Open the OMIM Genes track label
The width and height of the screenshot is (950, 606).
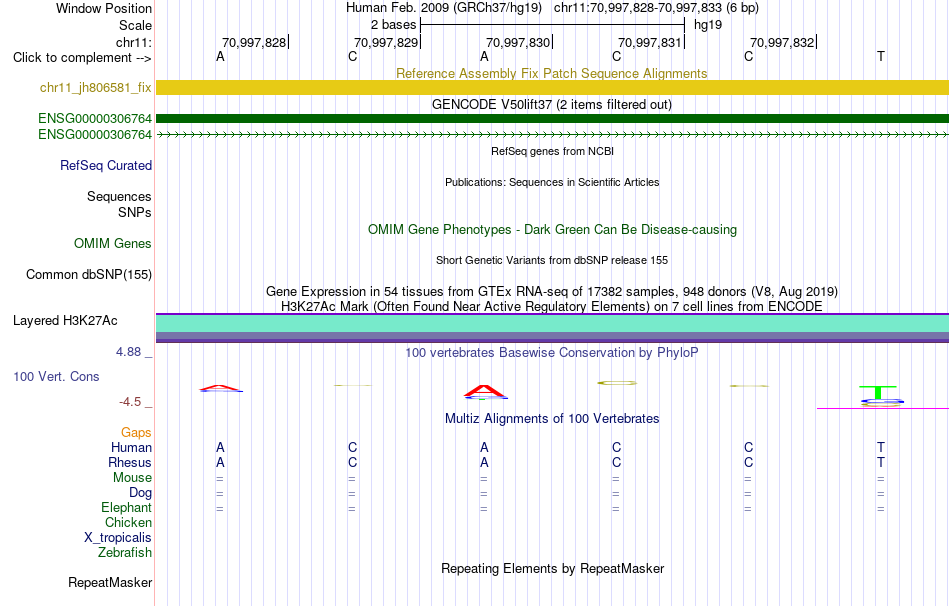pyautogui.click(x=113, y=243)
